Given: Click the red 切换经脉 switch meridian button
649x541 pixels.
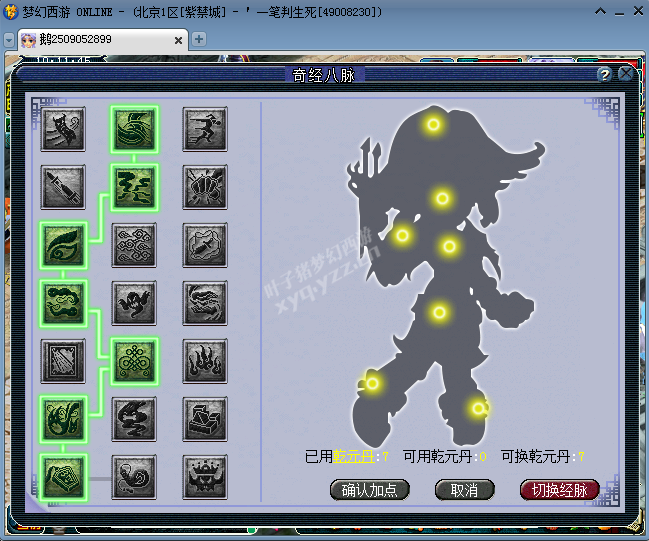Looking at the screenshot, I should click(x=560, y=490).
